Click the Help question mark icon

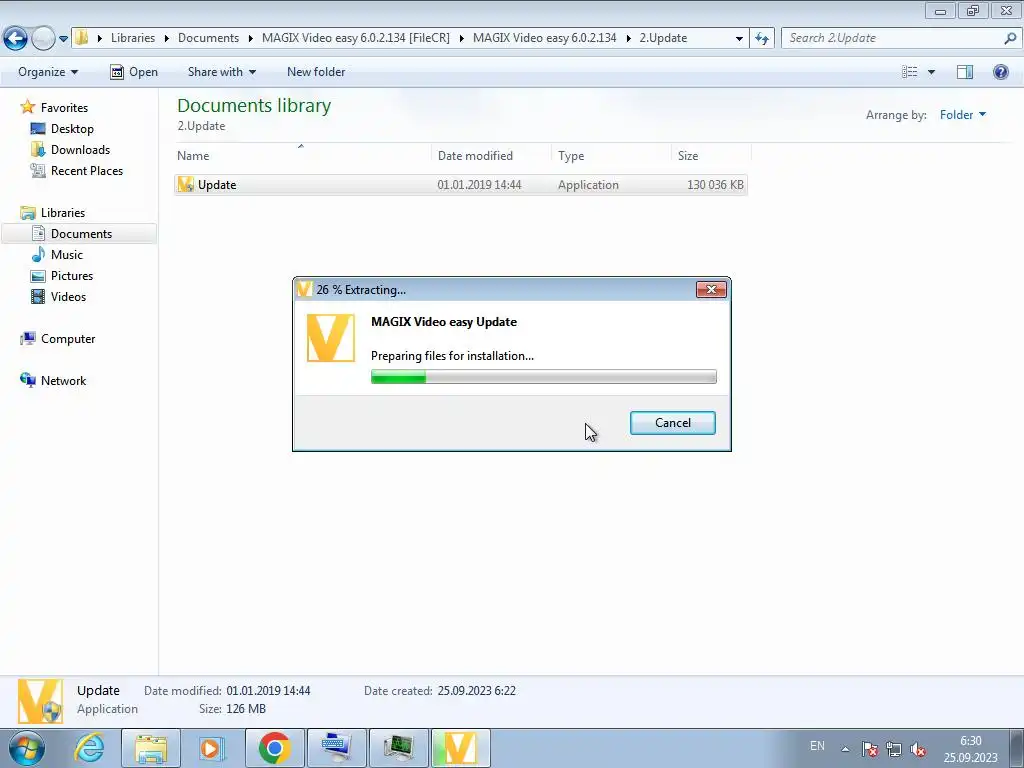[x=1000, y=72]
